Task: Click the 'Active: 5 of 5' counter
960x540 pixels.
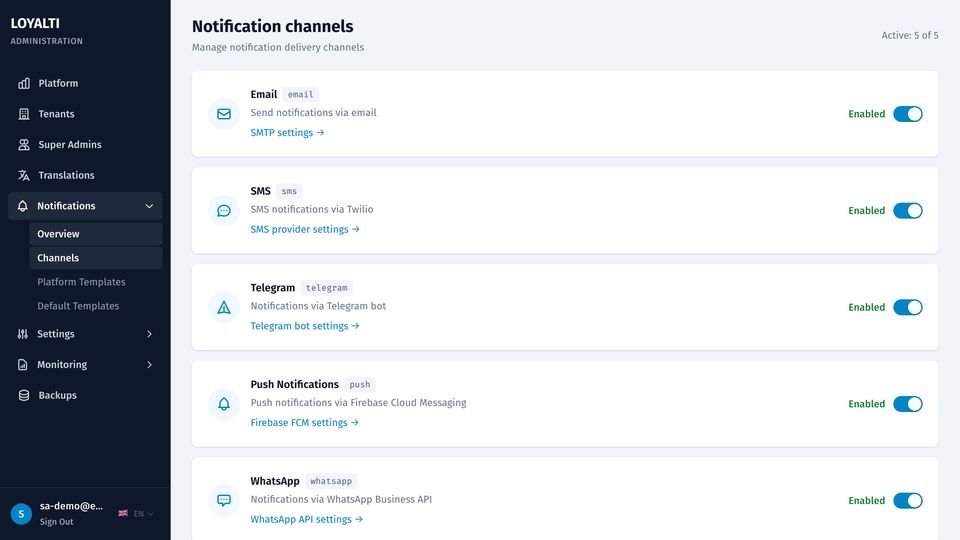Action: (x=910, y=36)
